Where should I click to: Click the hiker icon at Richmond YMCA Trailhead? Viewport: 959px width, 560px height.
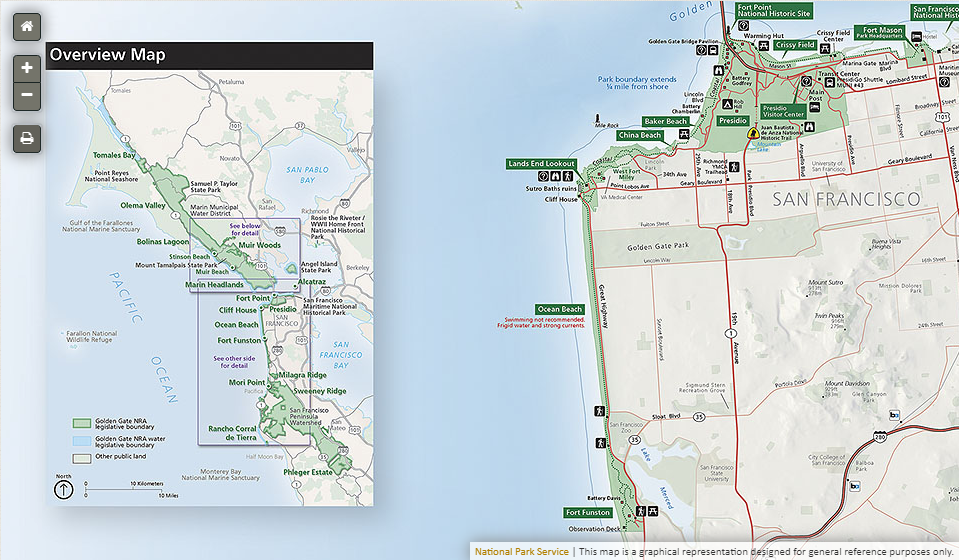point(734,167)
